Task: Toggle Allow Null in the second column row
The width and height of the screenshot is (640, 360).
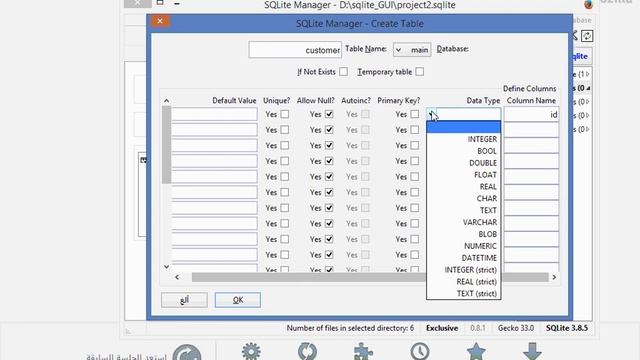Action: tap(329, 130)
